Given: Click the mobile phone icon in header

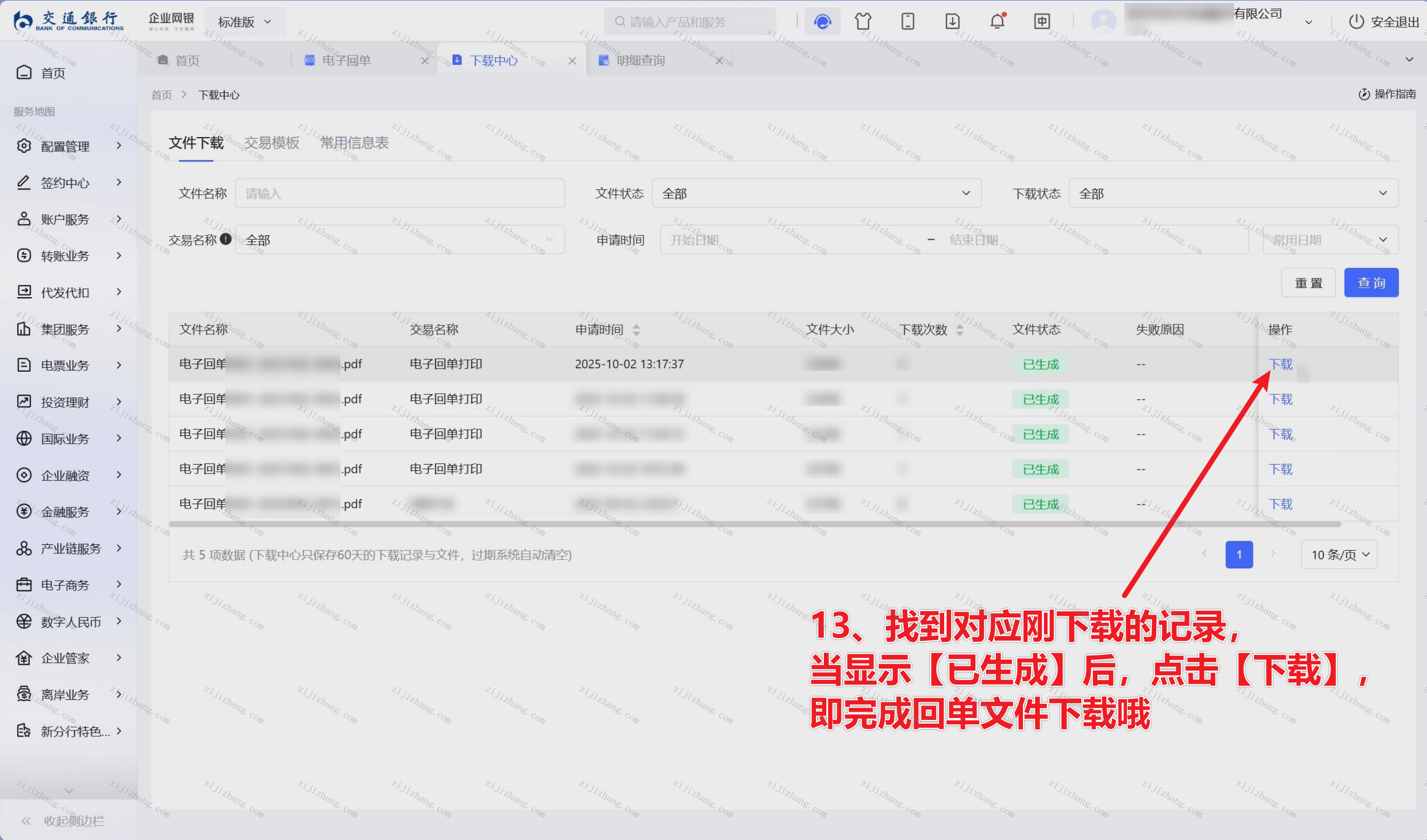Looking at the screenshot, I should (908, 21).
